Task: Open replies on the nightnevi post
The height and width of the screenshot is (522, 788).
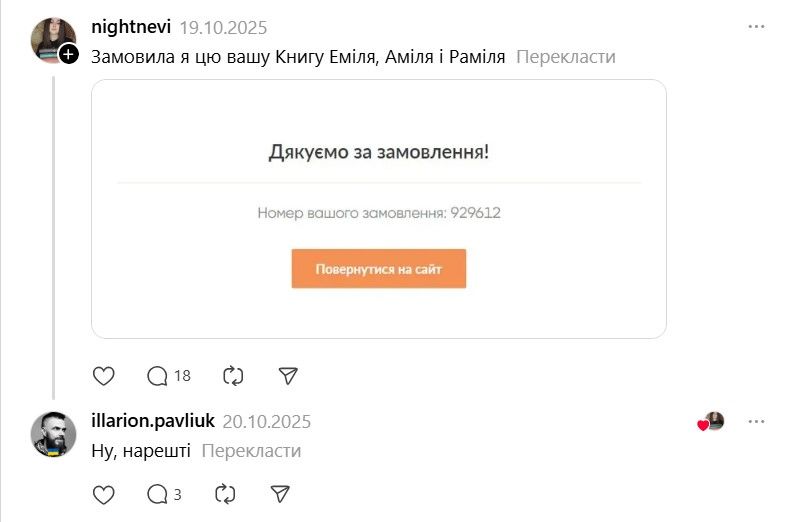Action: pos(158,376)
